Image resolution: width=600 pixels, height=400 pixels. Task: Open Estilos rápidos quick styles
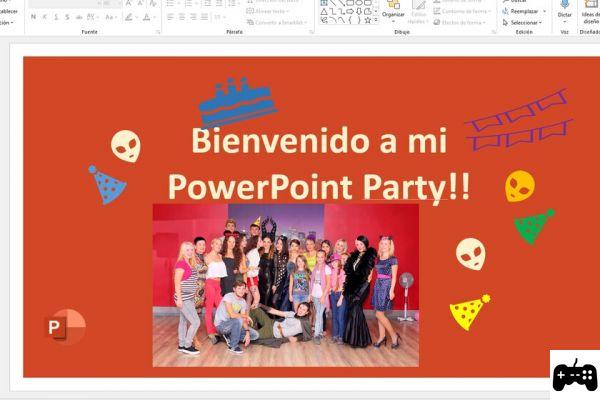coord(419,12)
